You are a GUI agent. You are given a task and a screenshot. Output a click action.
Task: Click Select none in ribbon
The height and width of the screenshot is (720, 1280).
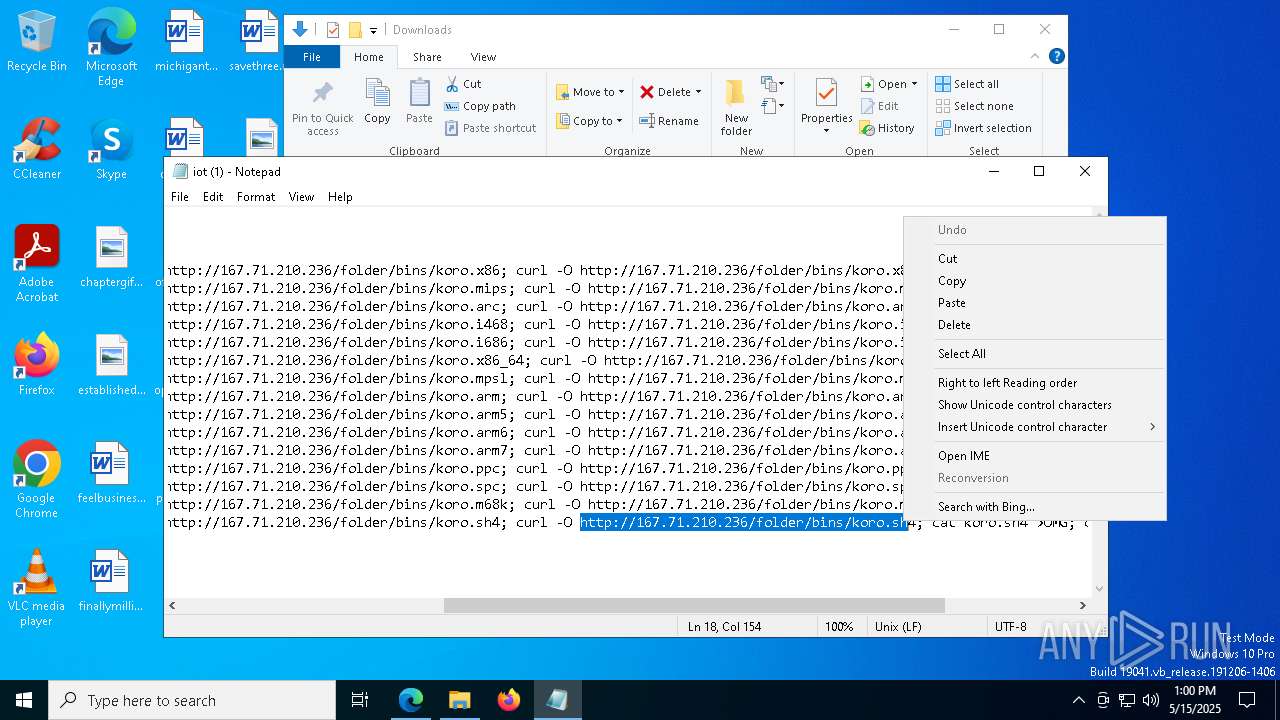point(974,106)
